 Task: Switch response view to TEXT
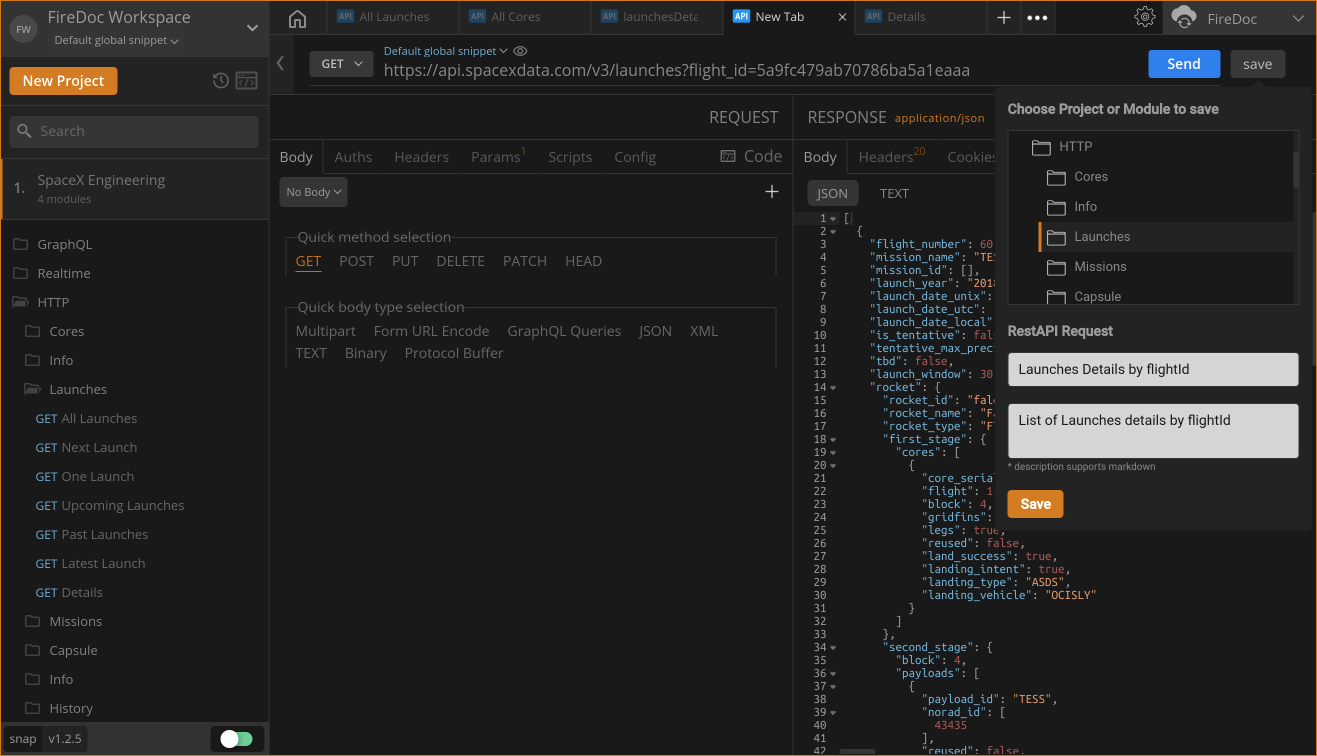tap(894, 193)
